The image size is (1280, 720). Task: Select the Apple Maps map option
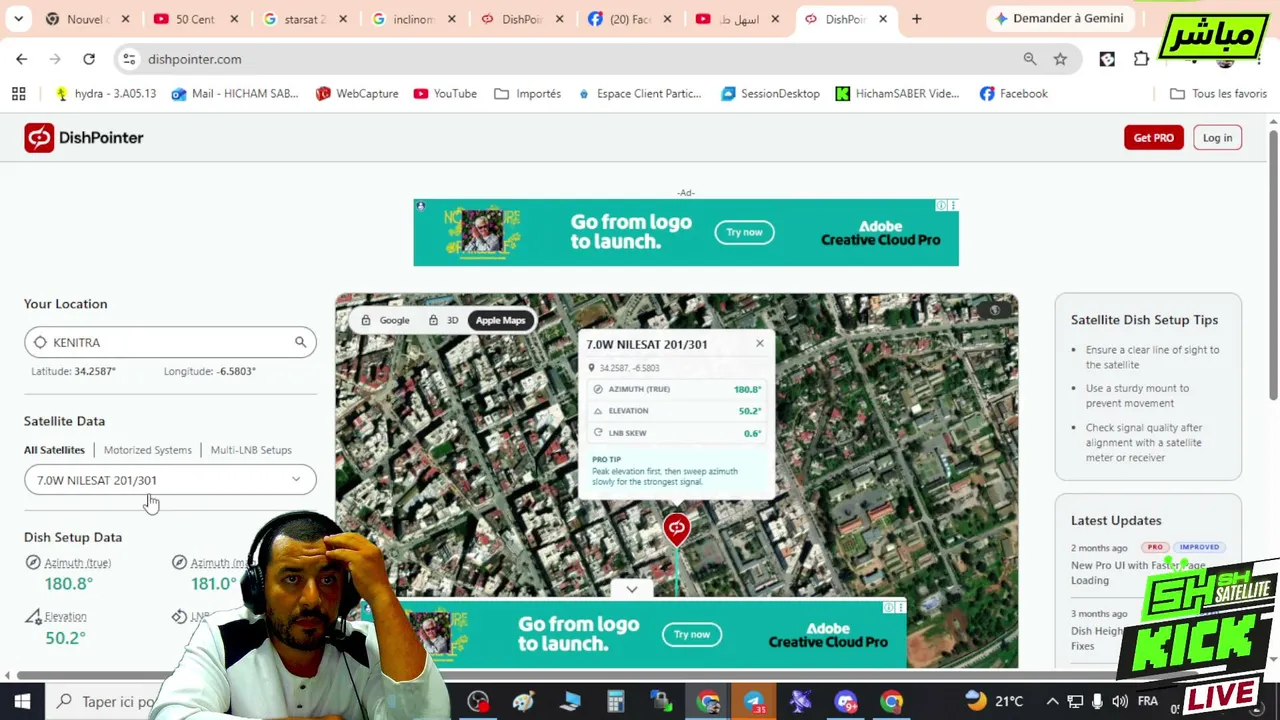point(500,320)
